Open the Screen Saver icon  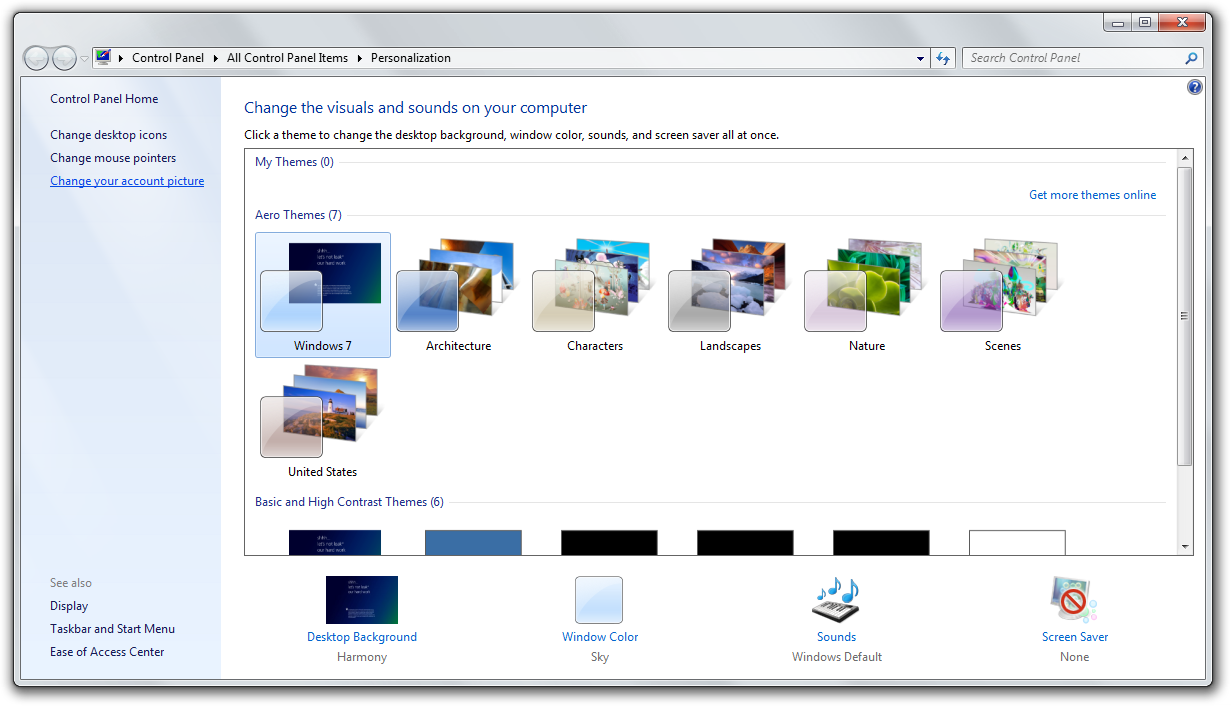click(1074, 600)
